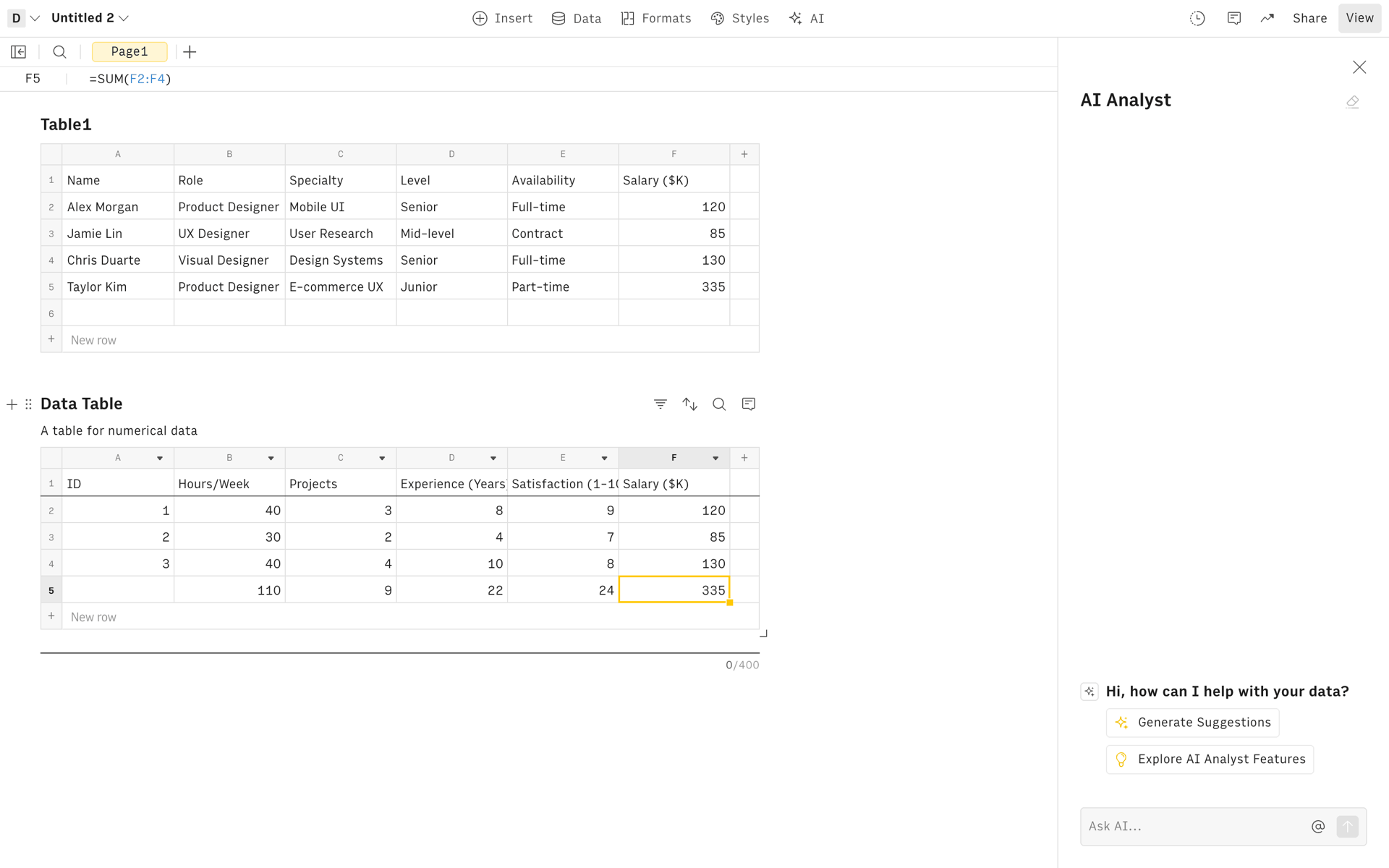Open column E dropdown in Data Table
Image resolution: width=1389 pixels, height=868 pixels.
(605, 459)
